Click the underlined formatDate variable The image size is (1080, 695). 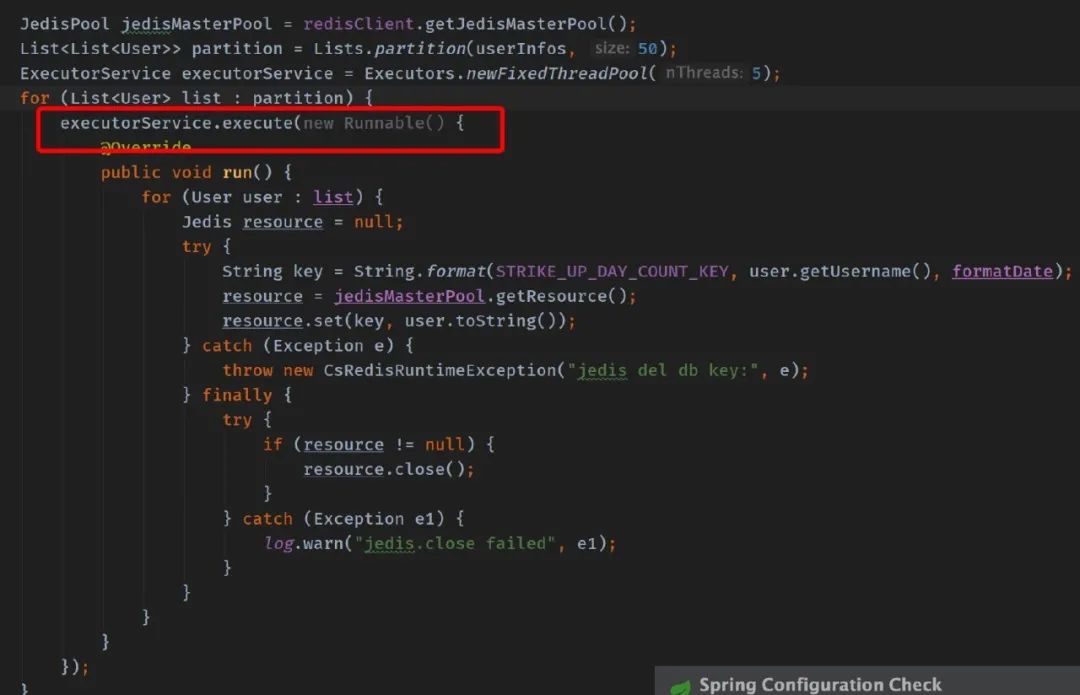tap(1002, 271)
